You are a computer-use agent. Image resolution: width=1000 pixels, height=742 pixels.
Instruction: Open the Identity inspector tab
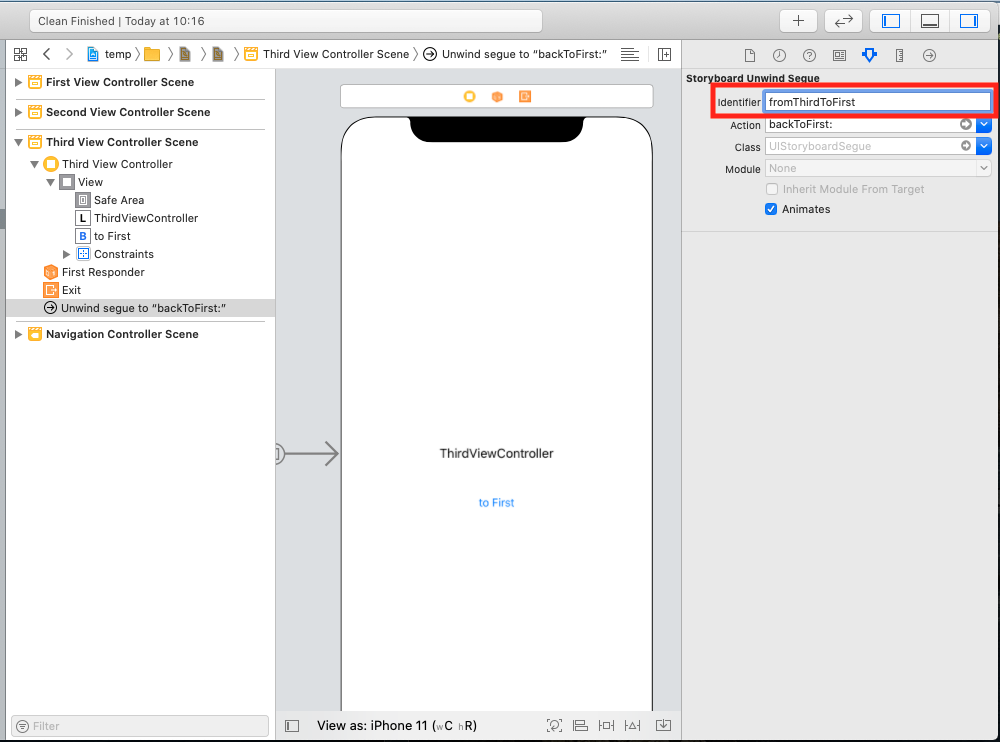pos(839,56)
